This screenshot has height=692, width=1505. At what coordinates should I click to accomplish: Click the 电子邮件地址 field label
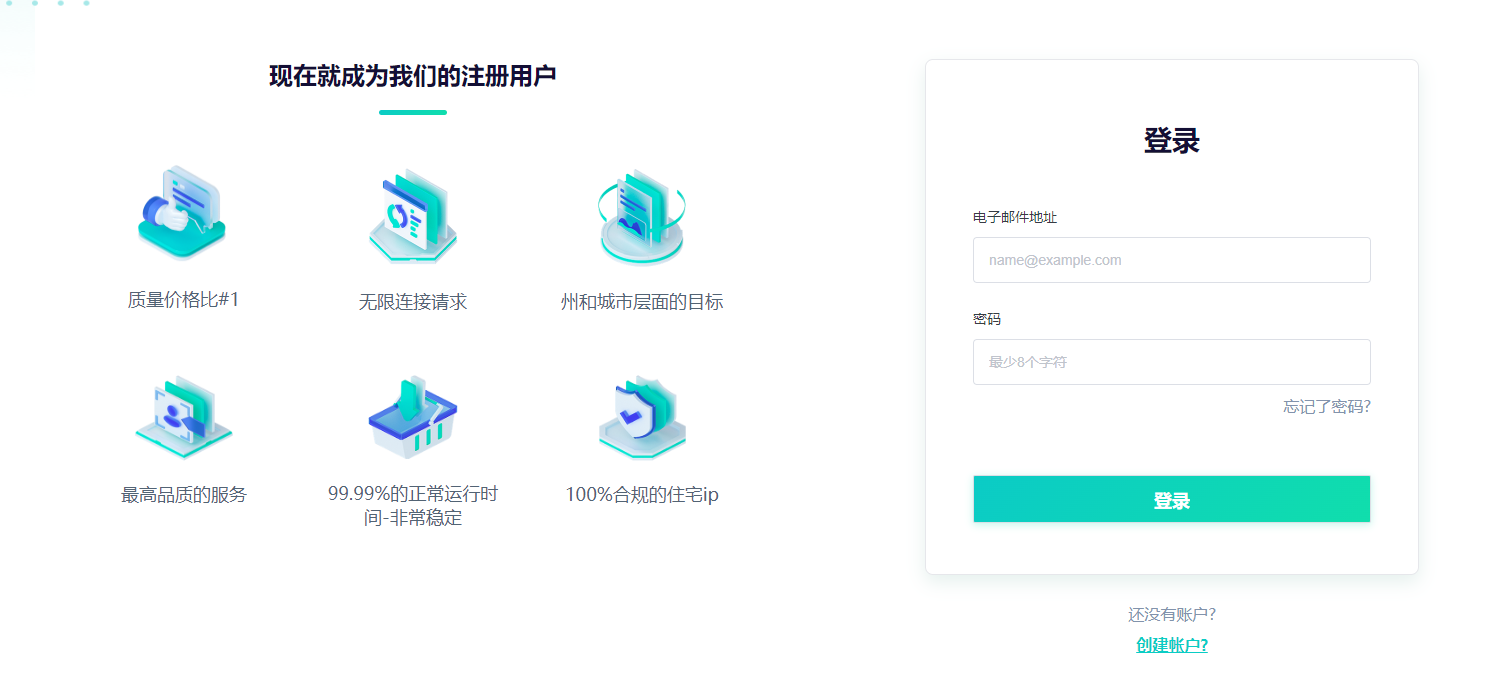(1014, 217)
